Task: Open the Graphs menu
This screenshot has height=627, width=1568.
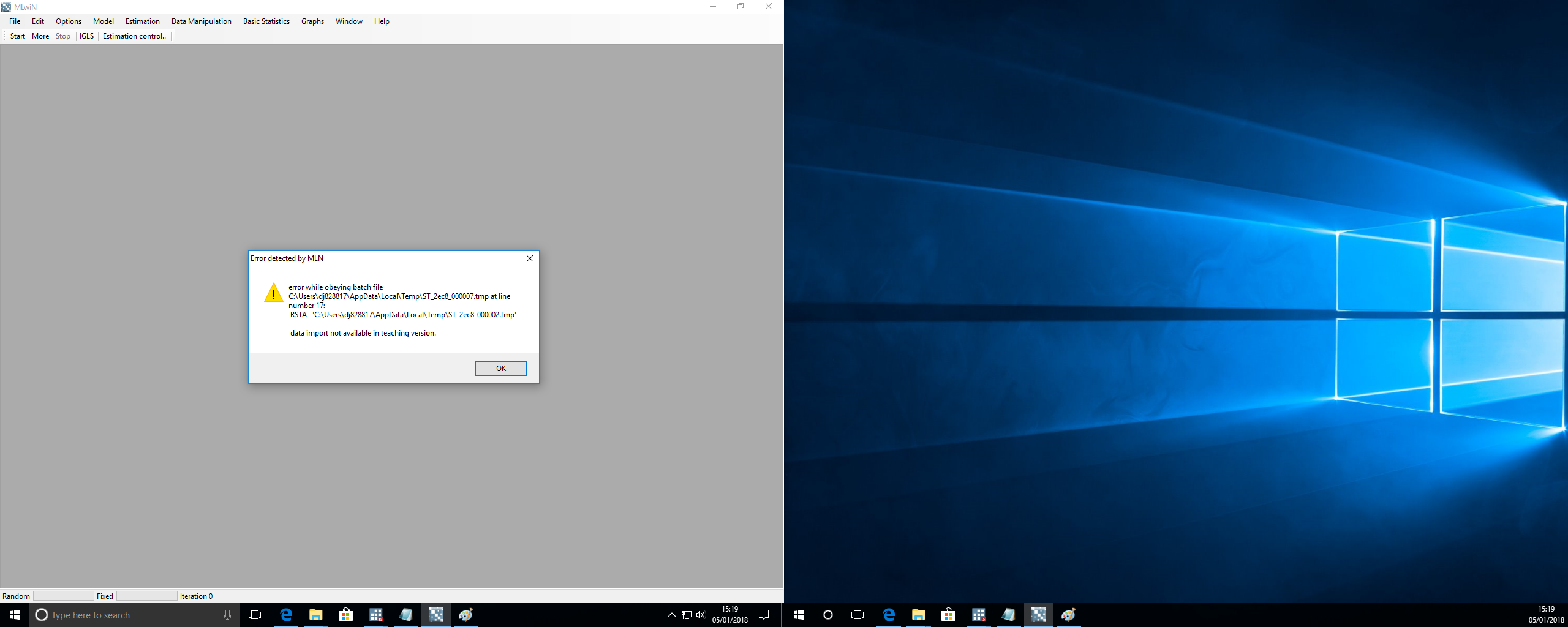Action: point(312,21)
